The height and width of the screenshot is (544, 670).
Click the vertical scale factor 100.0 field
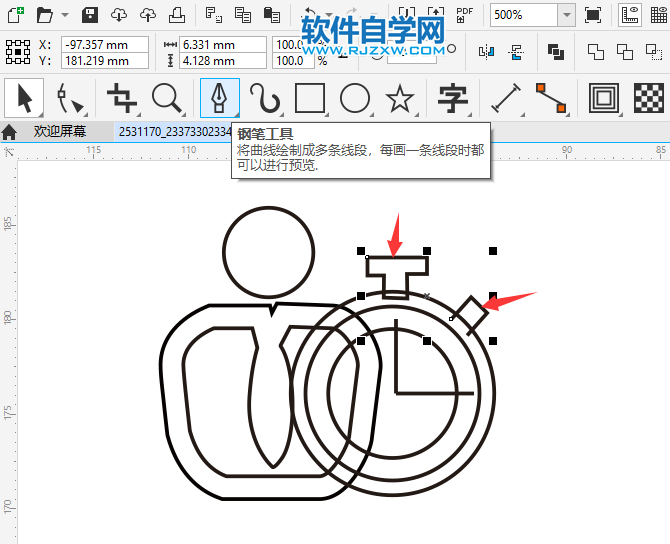point(293,61)
